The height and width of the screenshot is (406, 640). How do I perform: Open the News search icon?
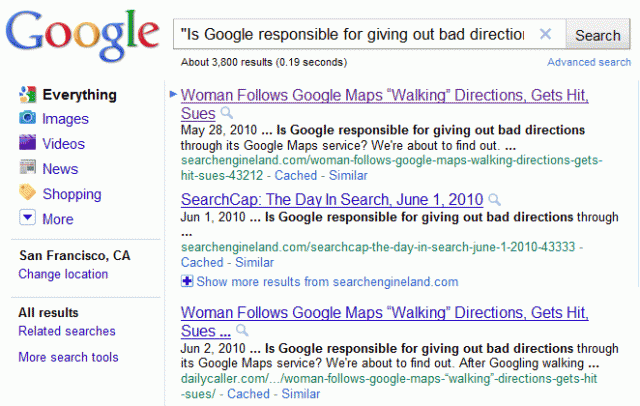coord(27,169)
